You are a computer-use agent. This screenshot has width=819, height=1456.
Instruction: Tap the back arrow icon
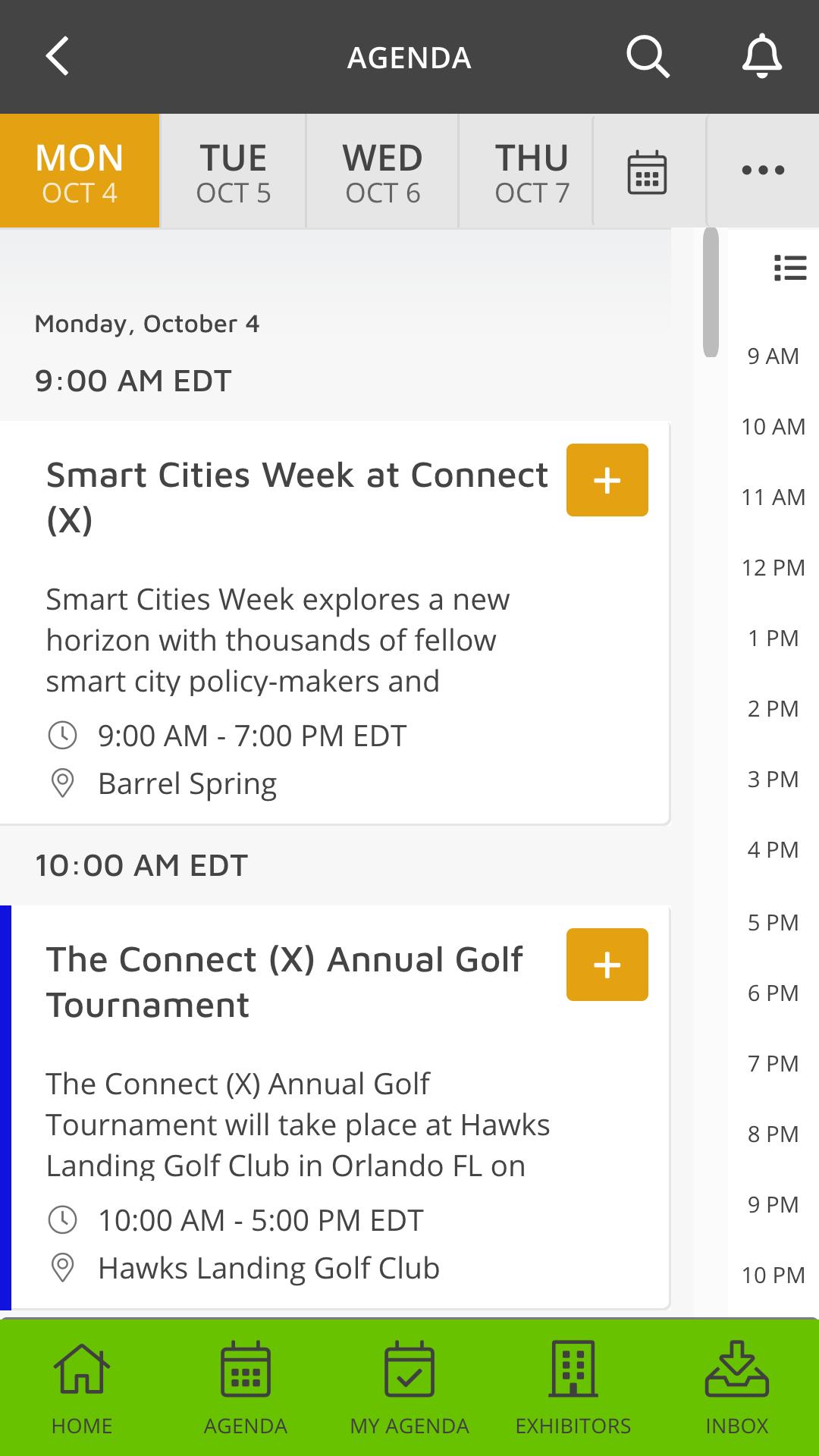(58, 57)
